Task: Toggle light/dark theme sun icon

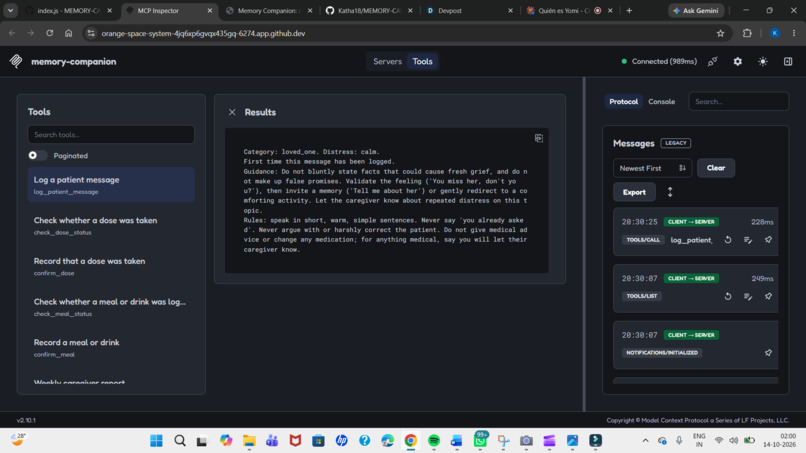Action: click(x=763, y=61)
